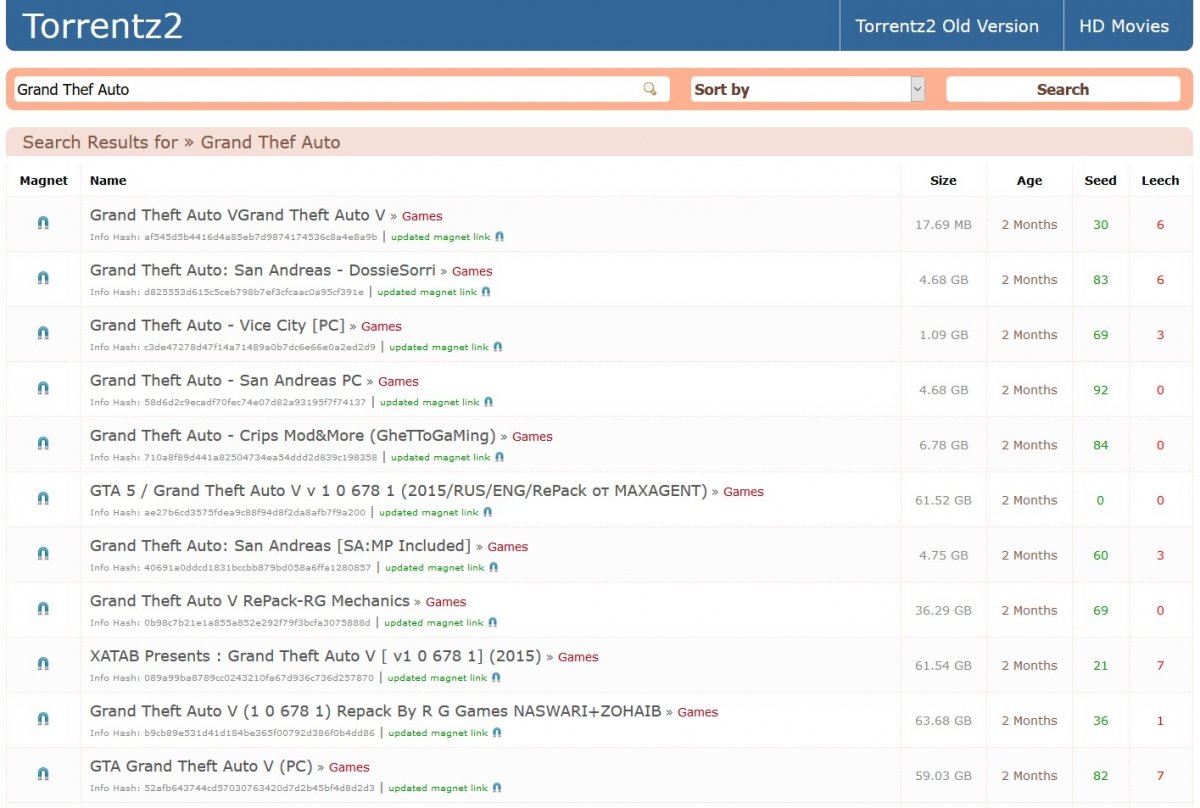
Task: Click small magnet beside updated link for hash 089a99ba
Action: coord(495,677)
